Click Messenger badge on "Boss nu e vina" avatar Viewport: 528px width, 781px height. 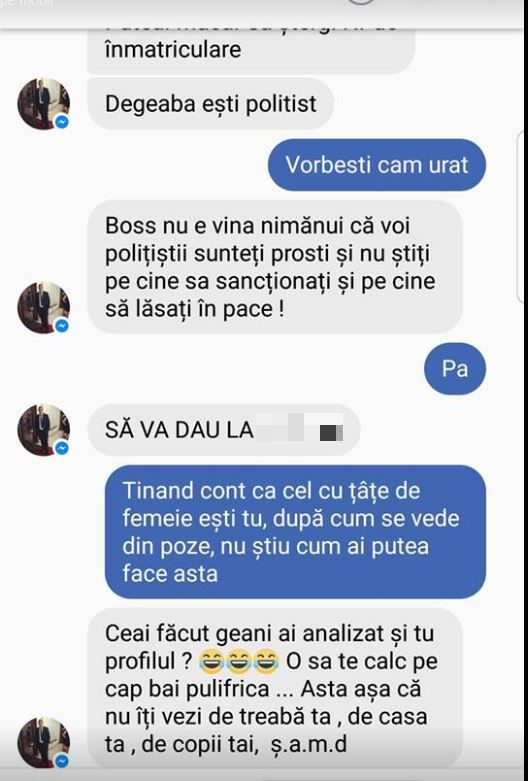click(62, 326)
